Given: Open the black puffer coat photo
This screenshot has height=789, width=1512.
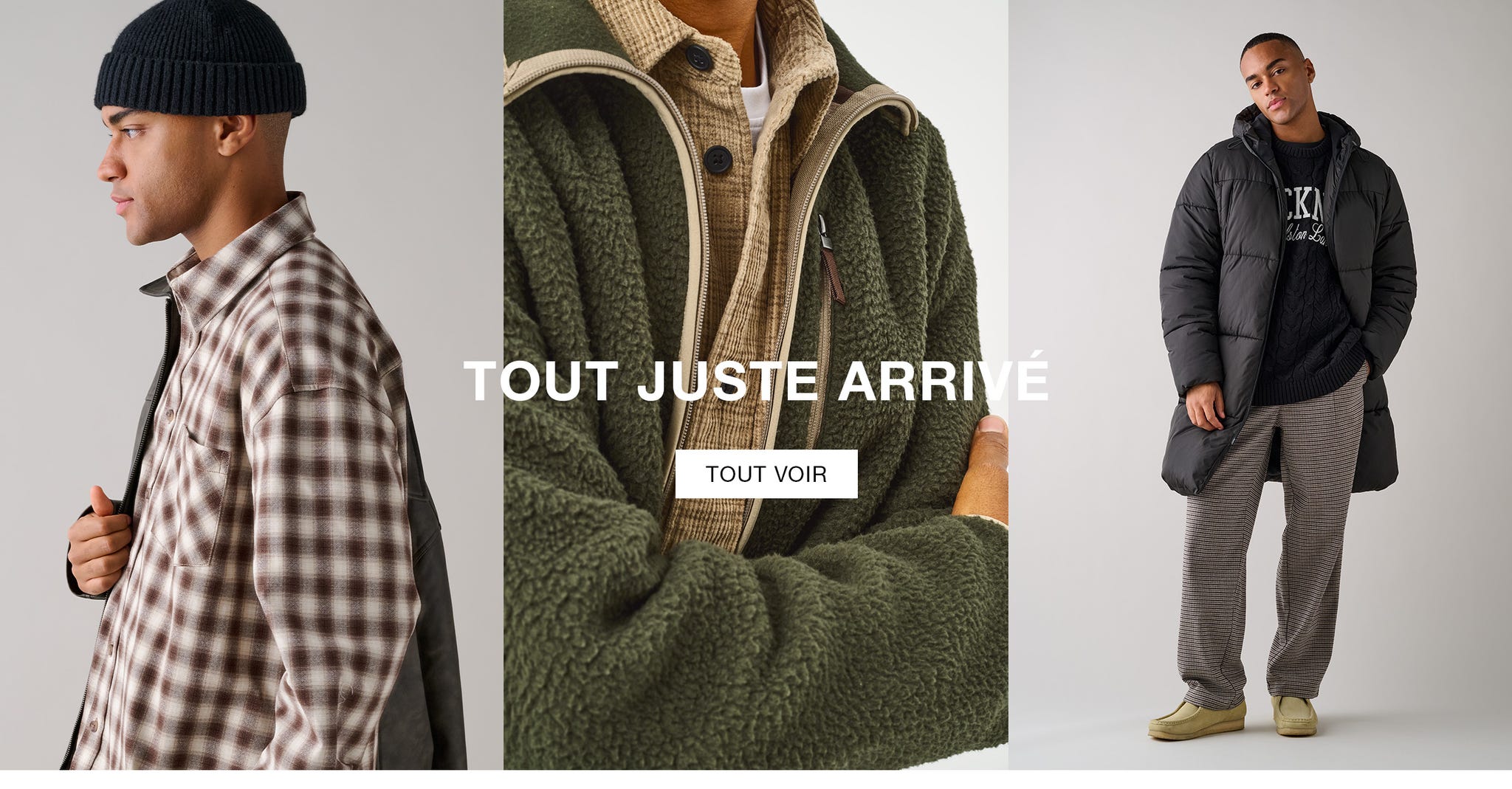Looking at the screenshot, I should coord(1260,385).
